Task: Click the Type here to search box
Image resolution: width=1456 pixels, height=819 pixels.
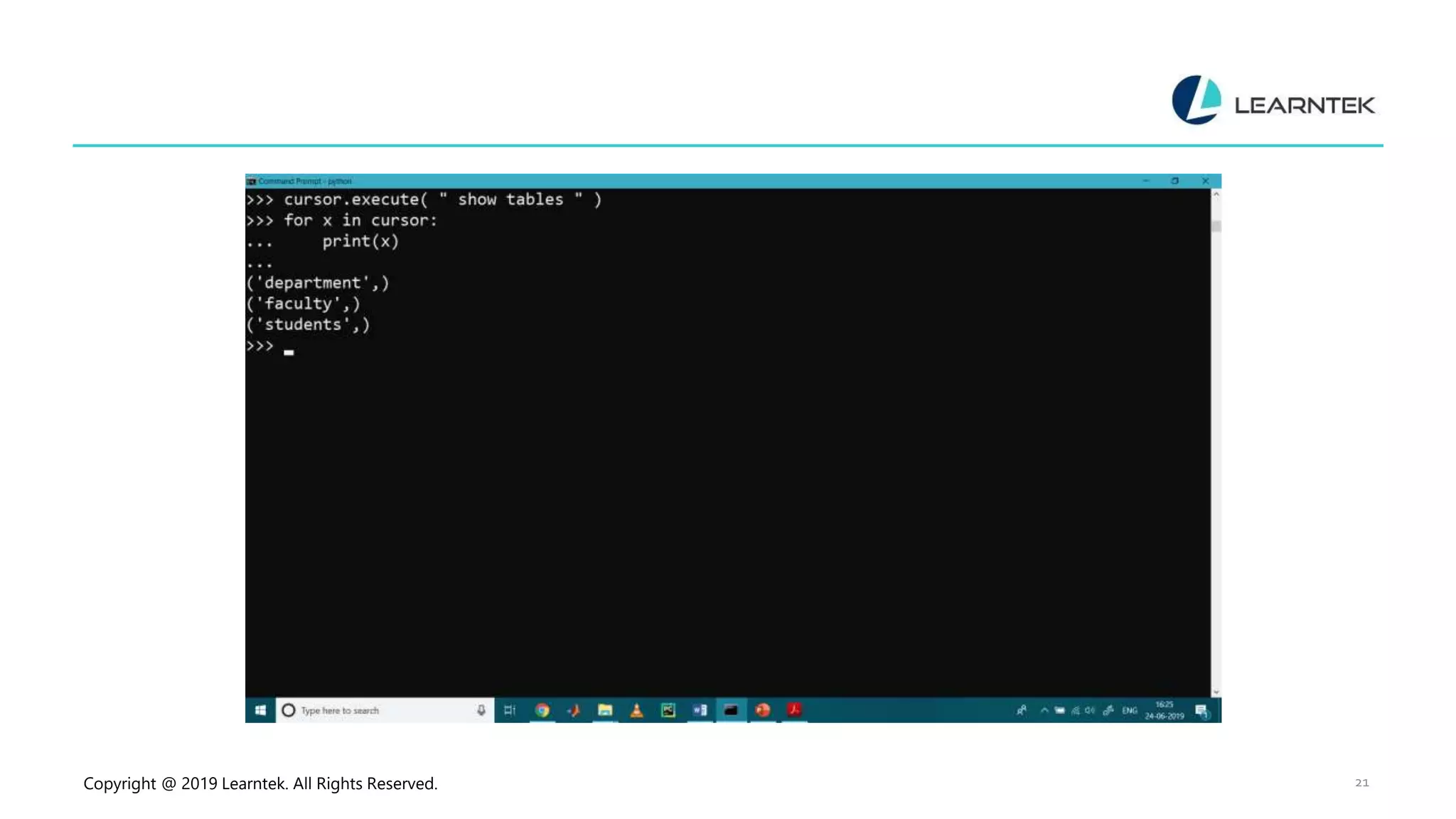Action: click(377, 710)
